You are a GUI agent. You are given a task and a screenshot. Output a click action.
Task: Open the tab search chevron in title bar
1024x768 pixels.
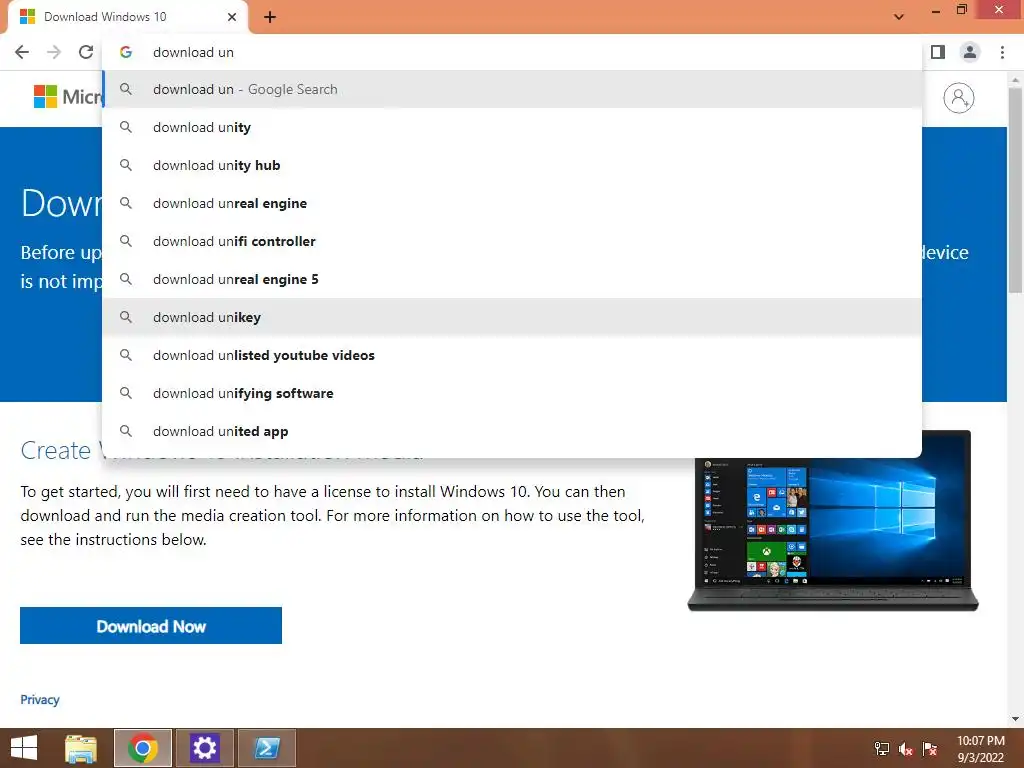click(899, 17)
